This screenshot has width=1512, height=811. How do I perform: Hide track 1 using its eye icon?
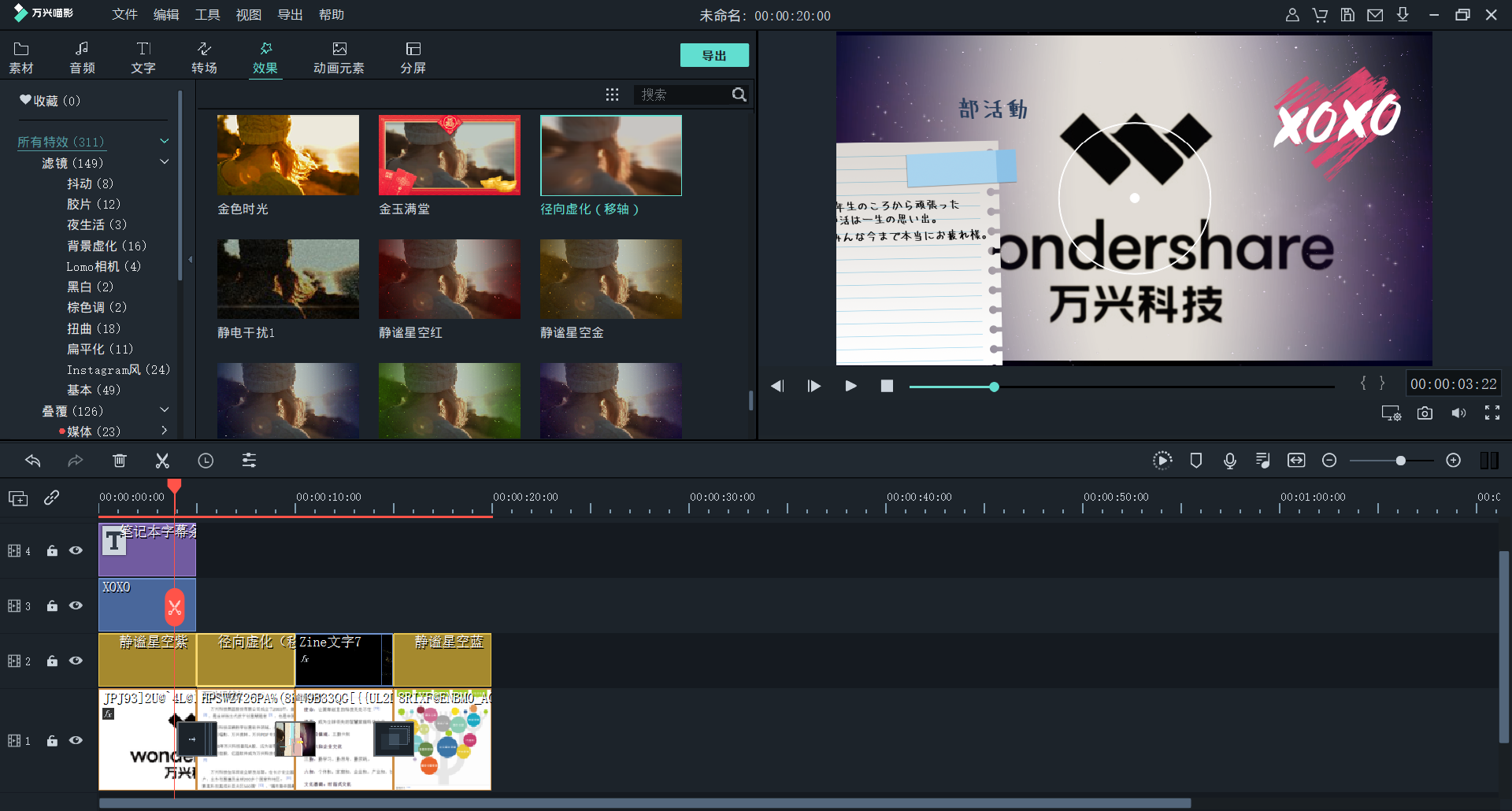point(76,740)
